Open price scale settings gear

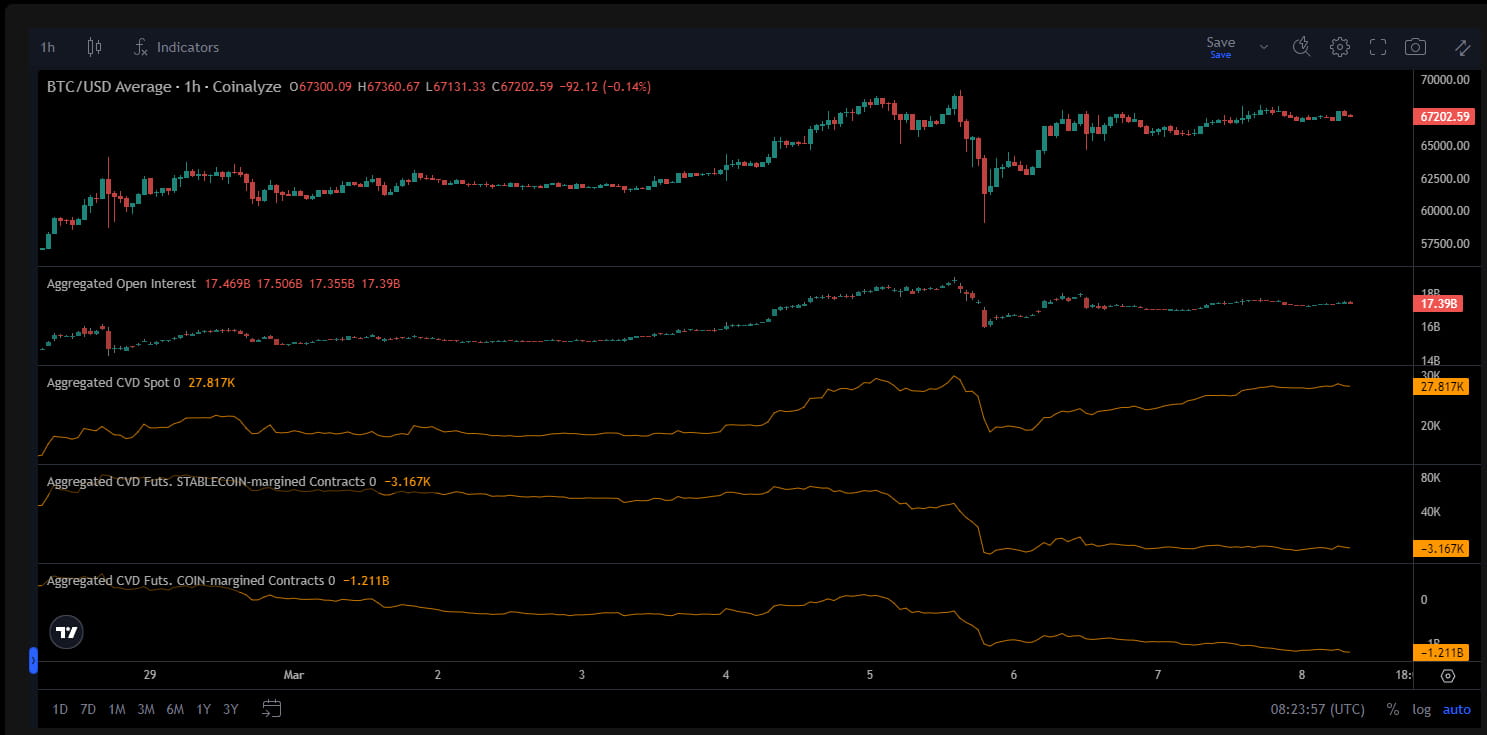point(1448,677)
